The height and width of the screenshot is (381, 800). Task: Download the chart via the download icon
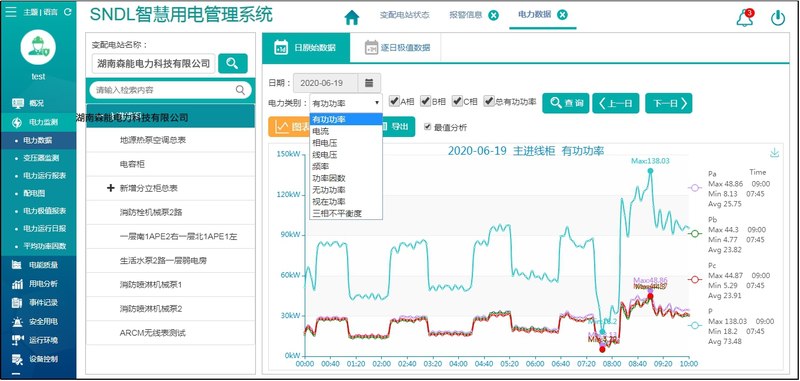coord(774,153)
